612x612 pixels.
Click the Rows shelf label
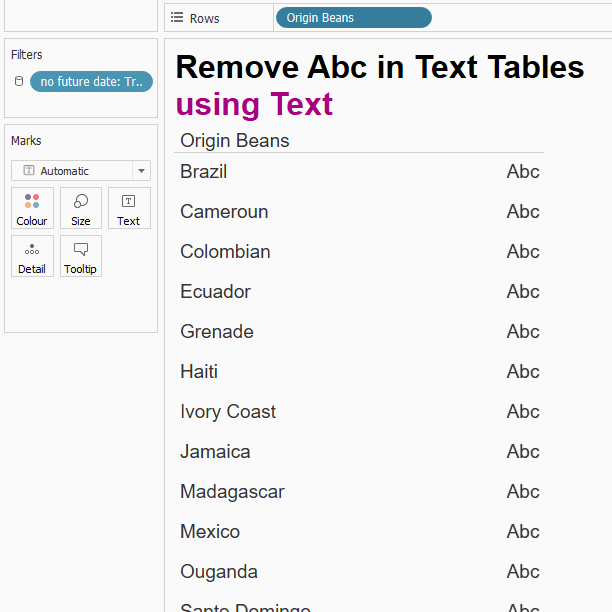click(205, 18)
